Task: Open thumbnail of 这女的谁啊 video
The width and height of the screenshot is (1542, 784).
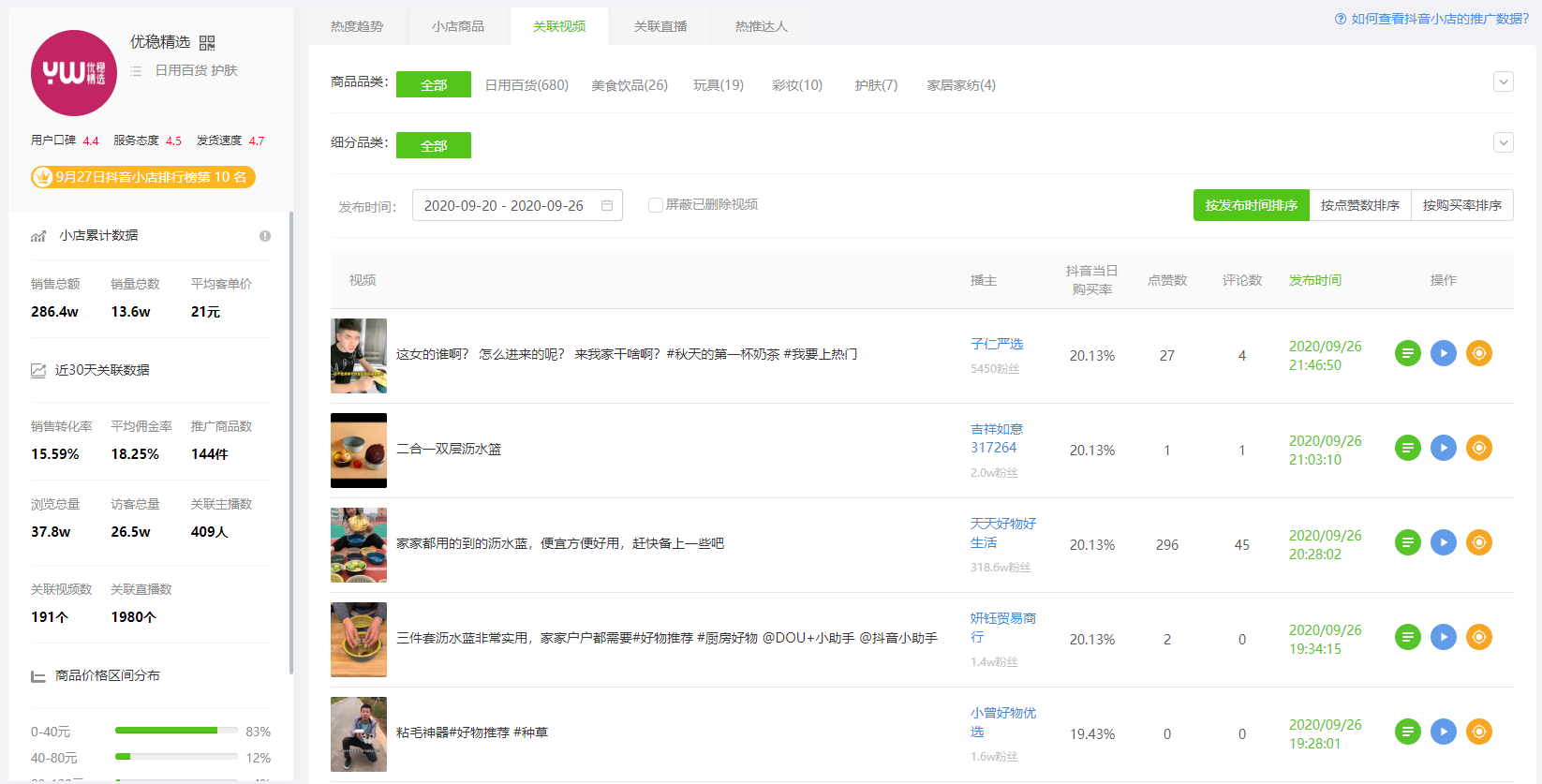Action: (x=359, y=356)
